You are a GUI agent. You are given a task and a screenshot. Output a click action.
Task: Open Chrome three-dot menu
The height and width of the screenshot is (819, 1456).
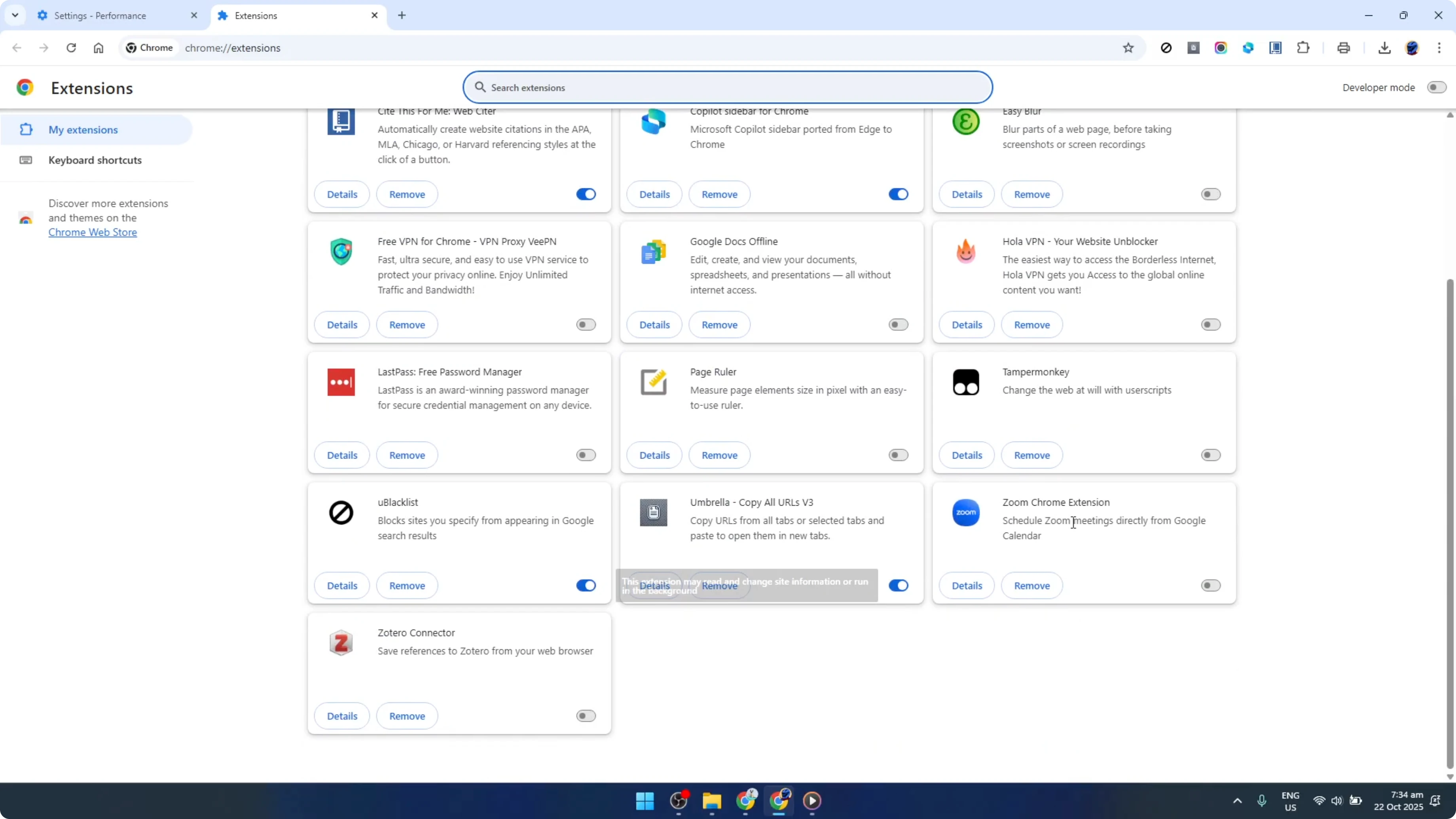pyautogui.click(x=1439, y=48)
